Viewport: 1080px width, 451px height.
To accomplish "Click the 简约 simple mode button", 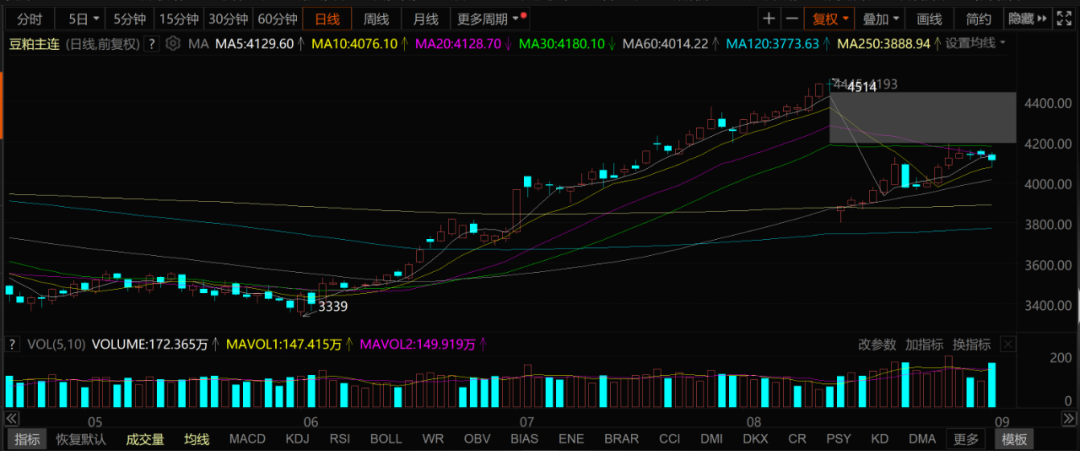I will pyautogui.click(x=978, y=19).
